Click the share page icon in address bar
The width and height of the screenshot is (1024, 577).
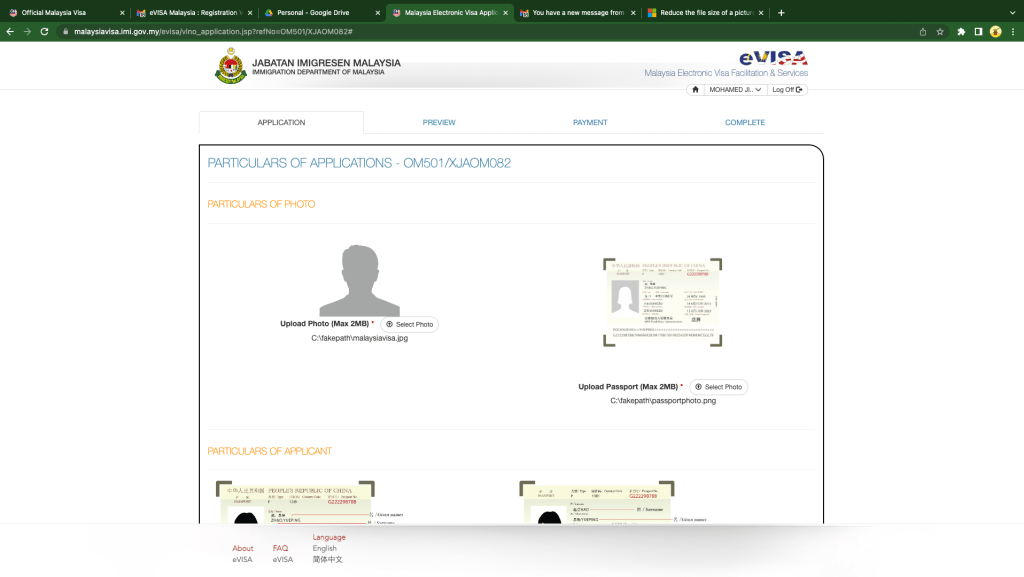(x=923, y=31)
